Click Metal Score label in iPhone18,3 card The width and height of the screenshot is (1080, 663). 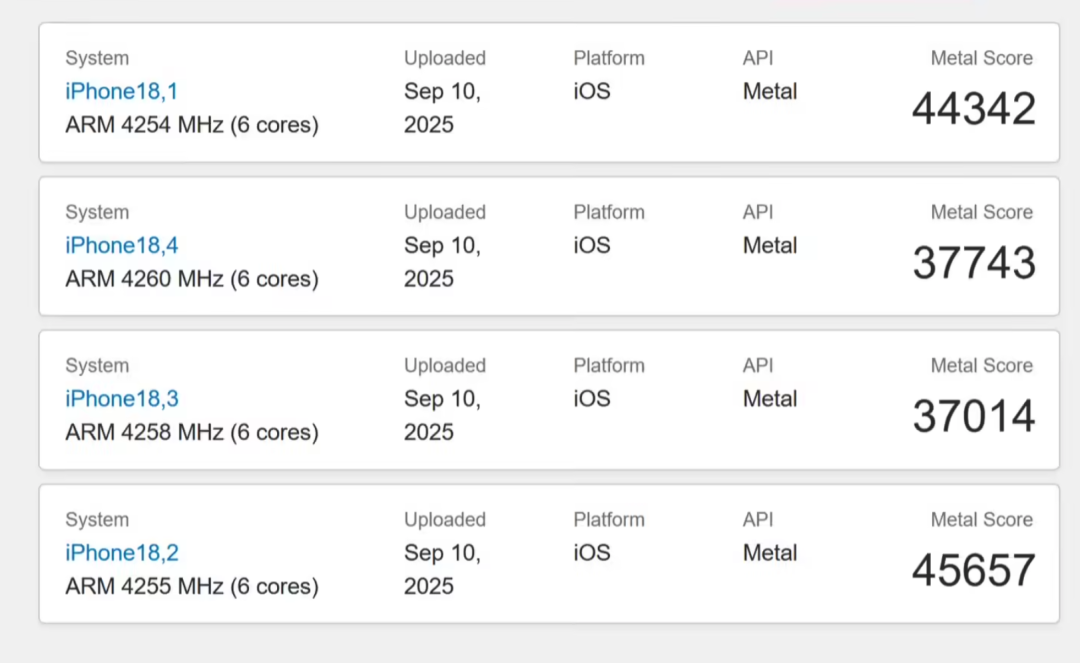pyautogui.click(x=982, y=366)
